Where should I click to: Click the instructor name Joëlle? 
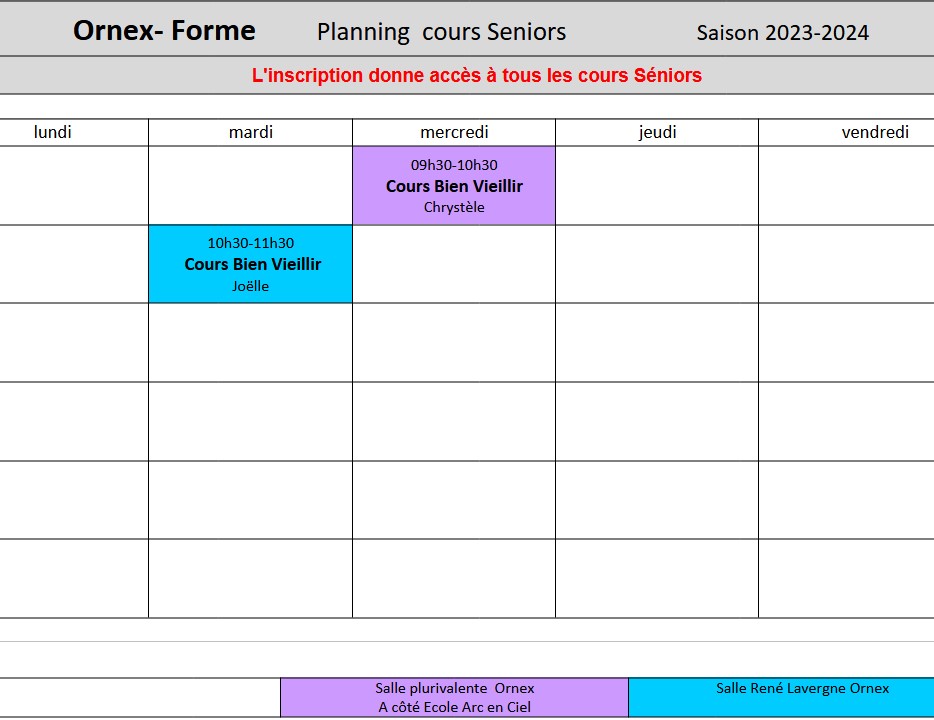251,286
